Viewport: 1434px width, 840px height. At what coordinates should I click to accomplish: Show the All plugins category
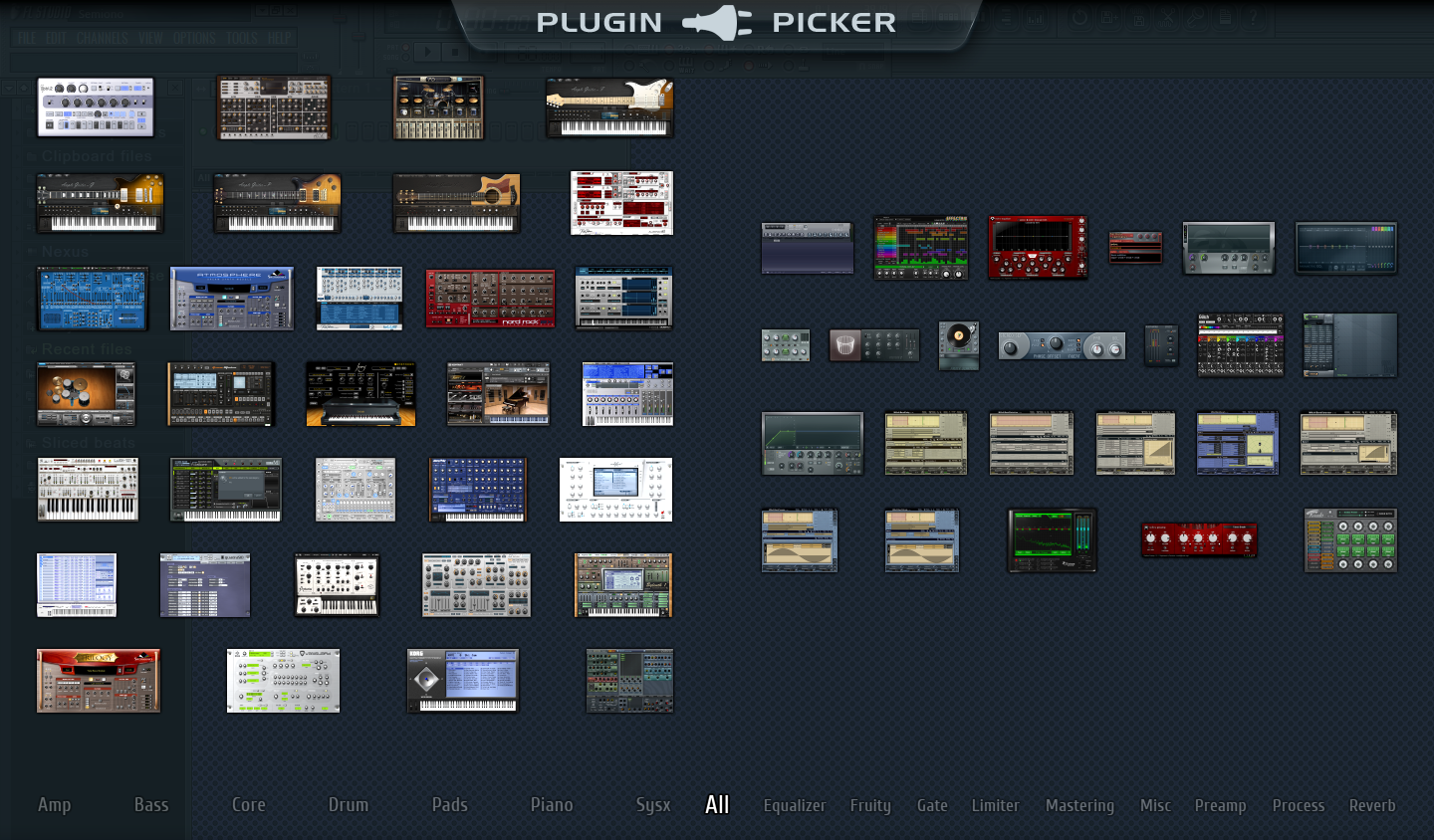pos(717,805)
